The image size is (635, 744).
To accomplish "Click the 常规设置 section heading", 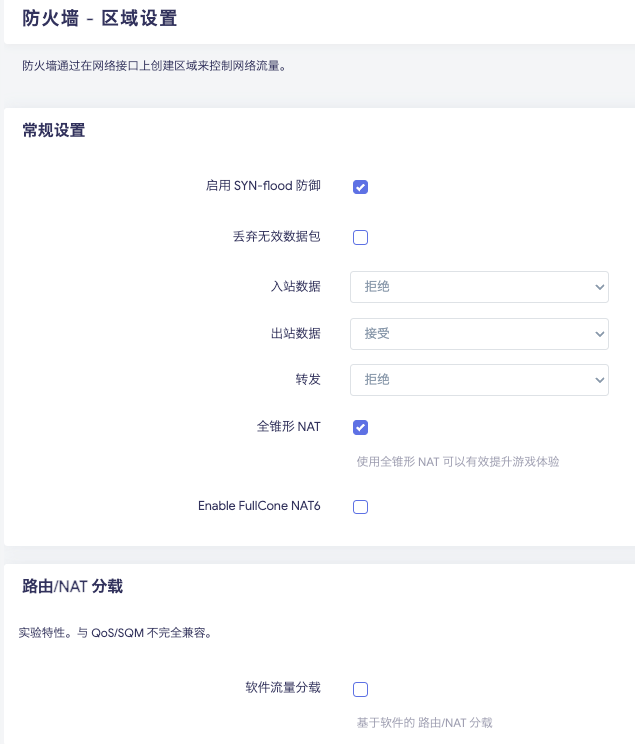I will pyautogui.click(x=54, y=130).
